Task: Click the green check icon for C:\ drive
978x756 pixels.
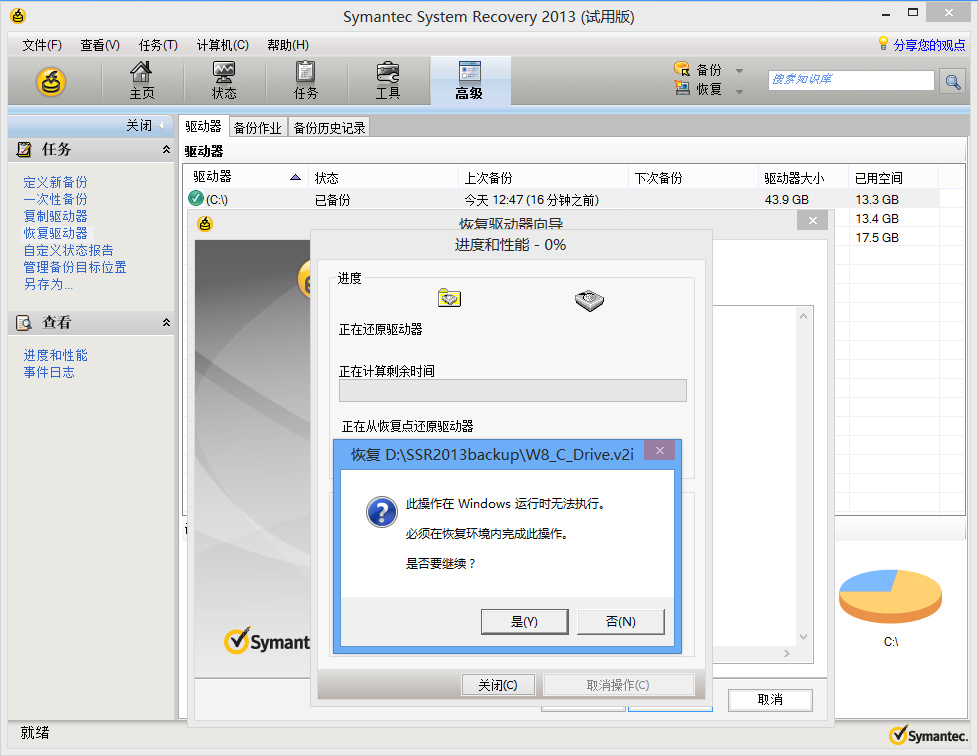Action: 195,198
